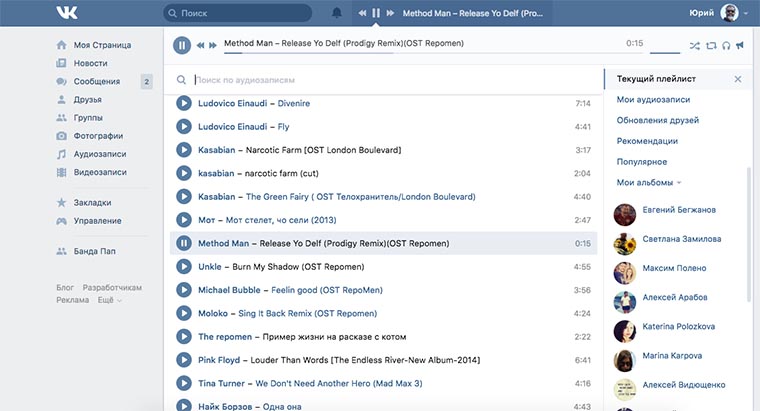Select Обновления друзей tab

coord(658,120)
